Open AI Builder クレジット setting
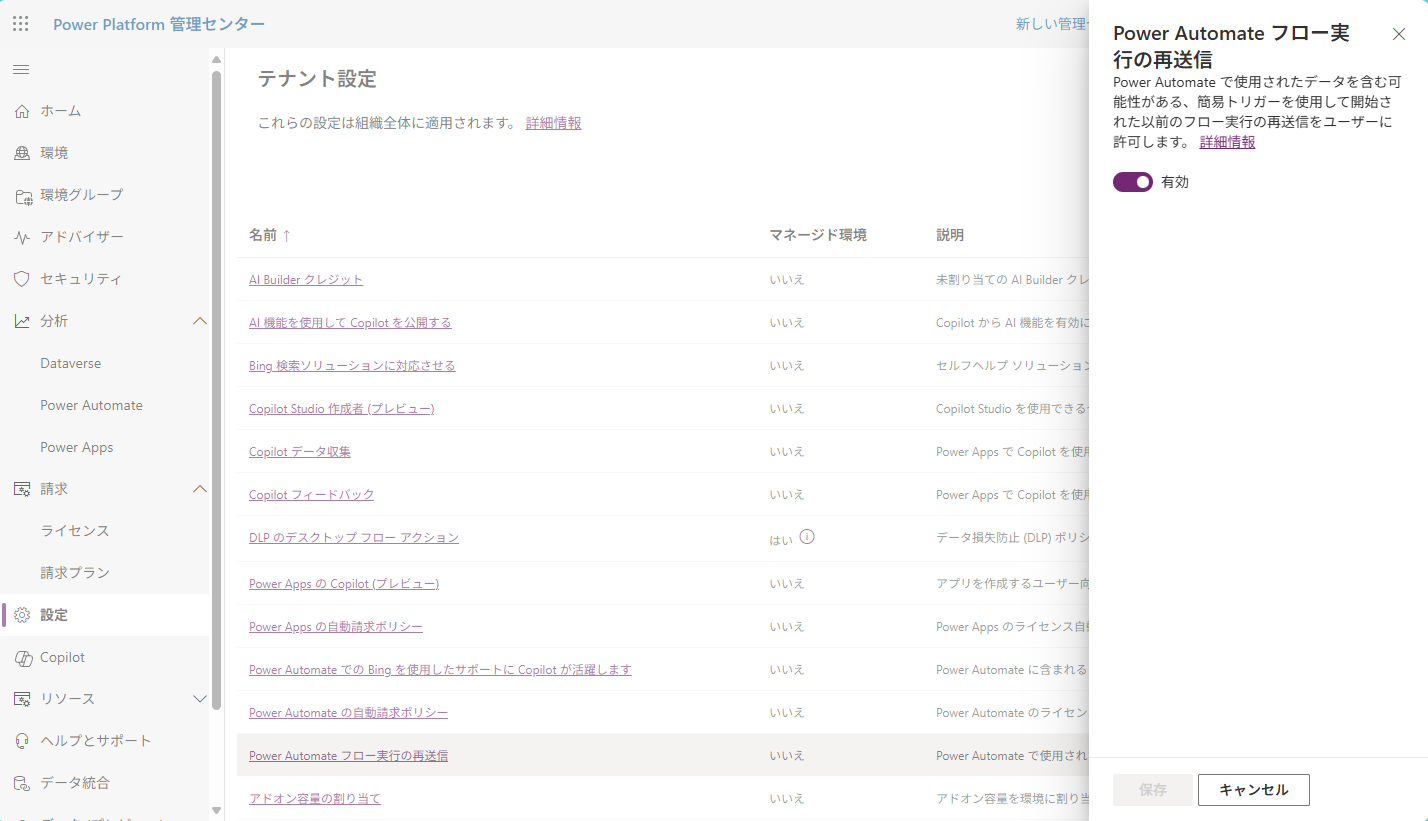Screen dimensions: 1428x821 306,280
